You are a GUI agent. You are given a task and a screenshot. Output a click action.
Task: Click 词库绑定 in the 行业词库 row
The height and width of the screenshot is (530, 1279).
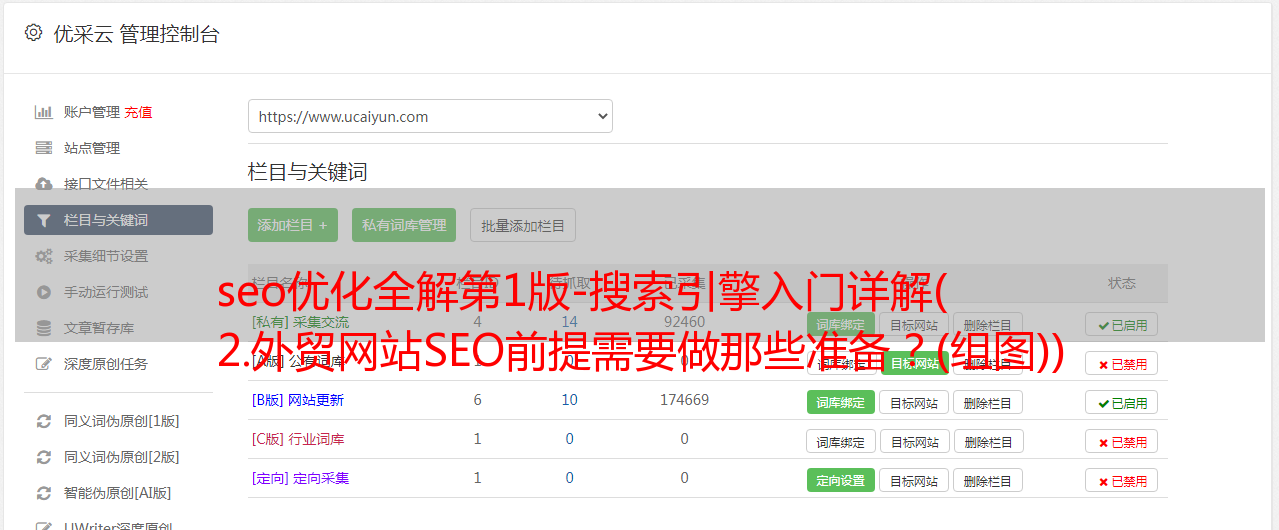[x=841, y=441]
